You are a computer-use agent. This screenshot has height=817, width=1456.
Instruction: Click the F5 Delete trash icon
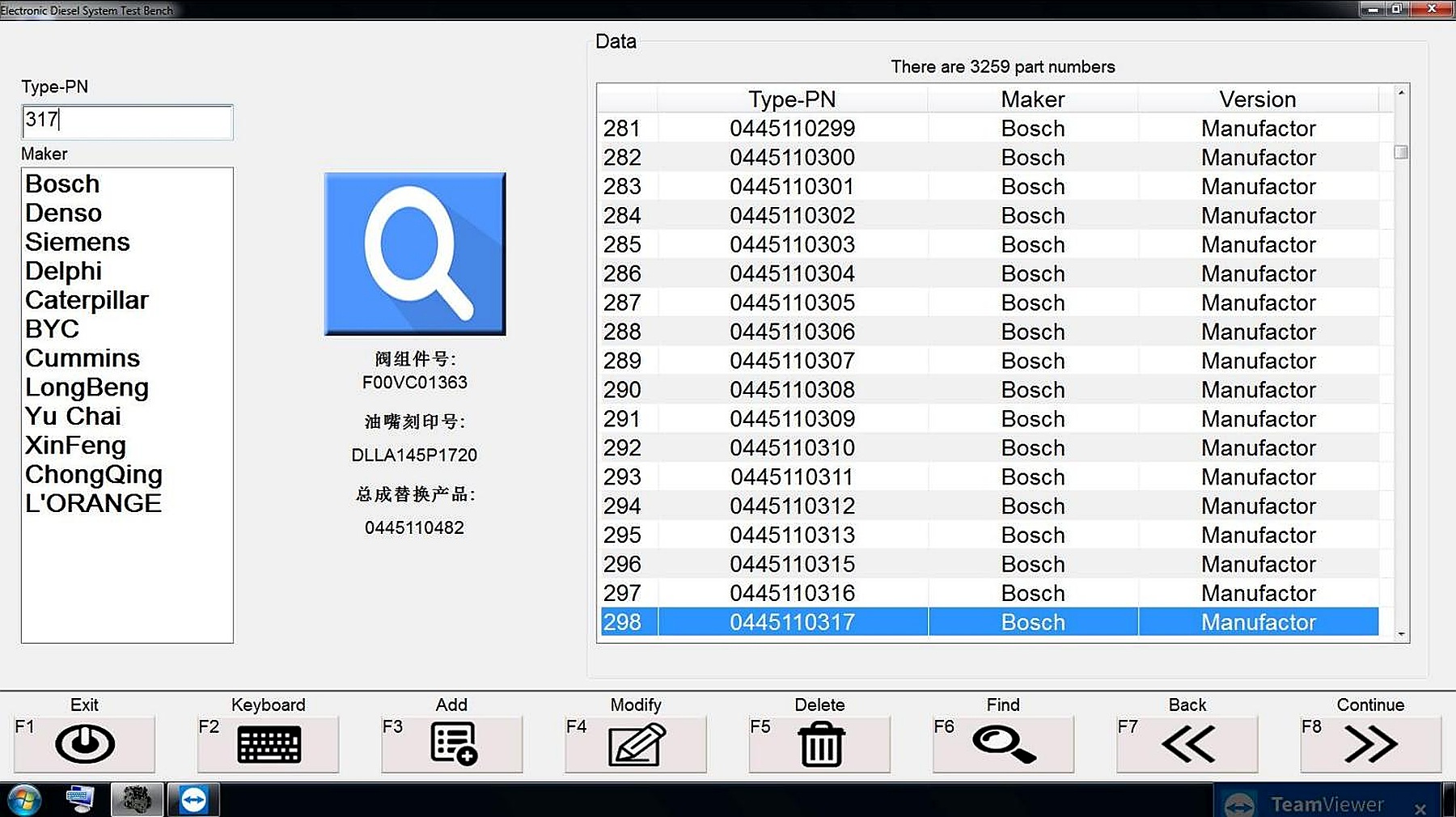click(820, 743)
